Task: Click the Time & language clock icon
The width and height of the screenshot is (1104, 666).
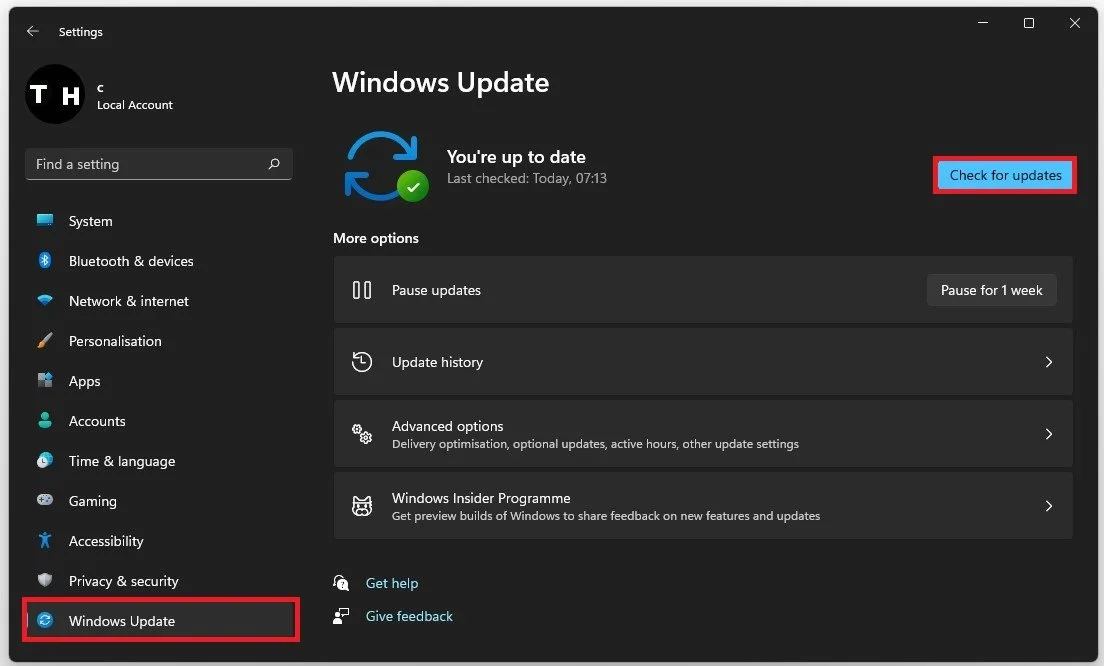Action: pyautogui.click(x=45, y=460)
